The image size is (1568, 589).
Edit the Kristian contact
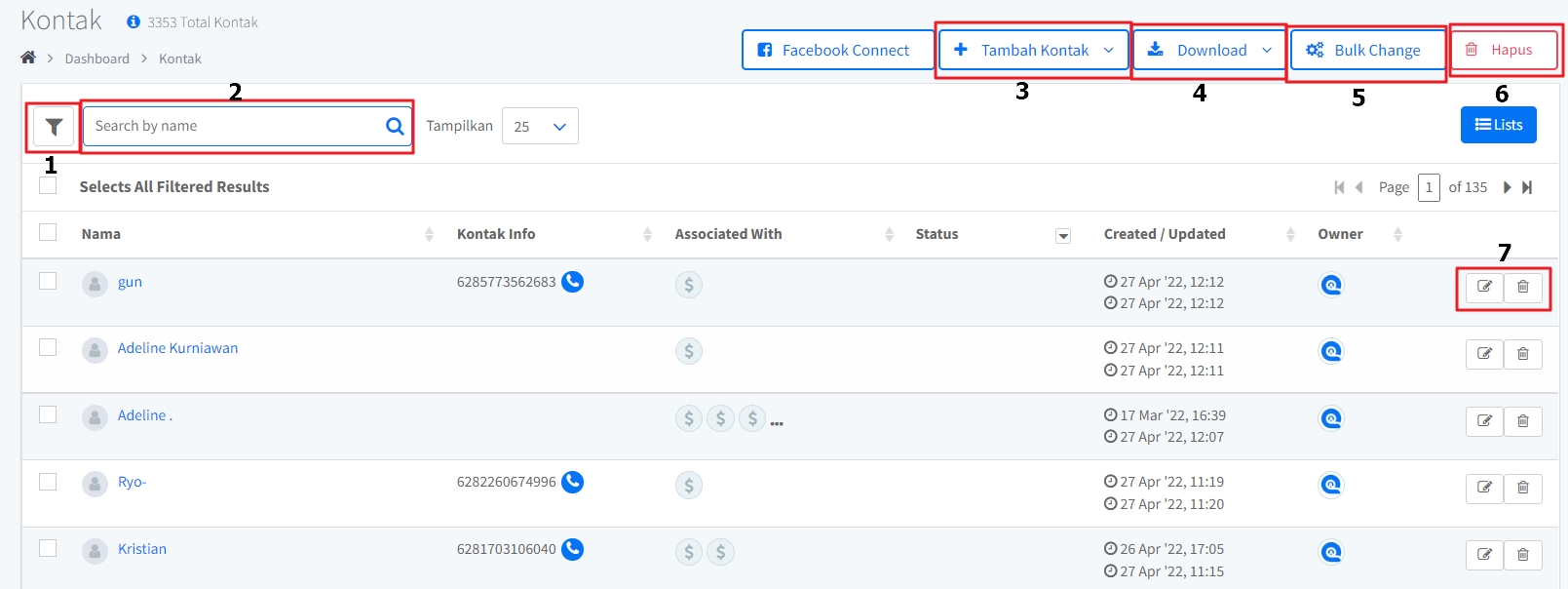tap(1484, 555)
